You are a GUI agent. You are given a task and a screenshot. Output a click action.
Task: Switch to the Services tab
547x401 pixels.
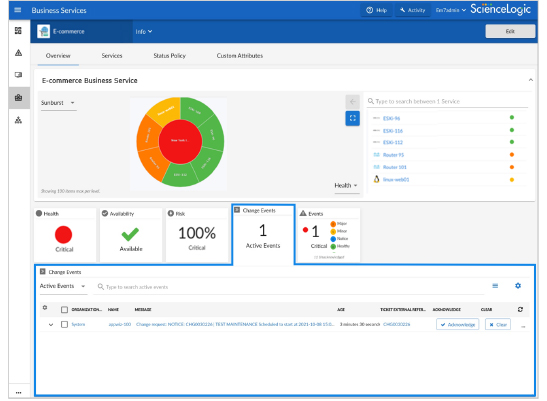112,55
